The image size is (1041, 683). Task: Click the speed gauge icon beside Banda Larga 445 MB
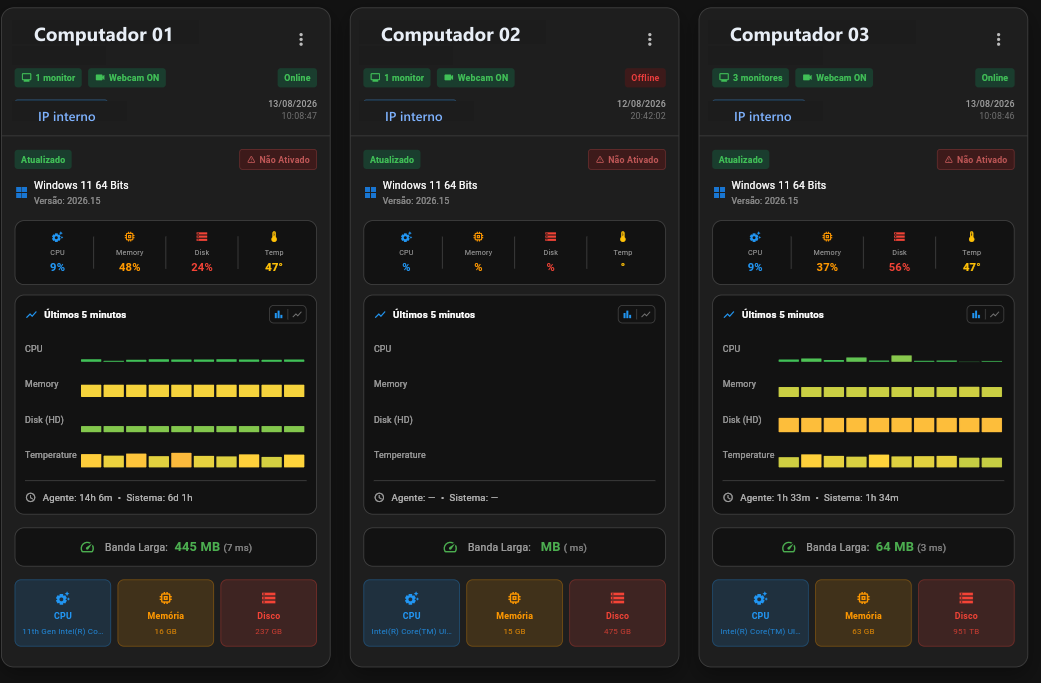coord(88,548)
